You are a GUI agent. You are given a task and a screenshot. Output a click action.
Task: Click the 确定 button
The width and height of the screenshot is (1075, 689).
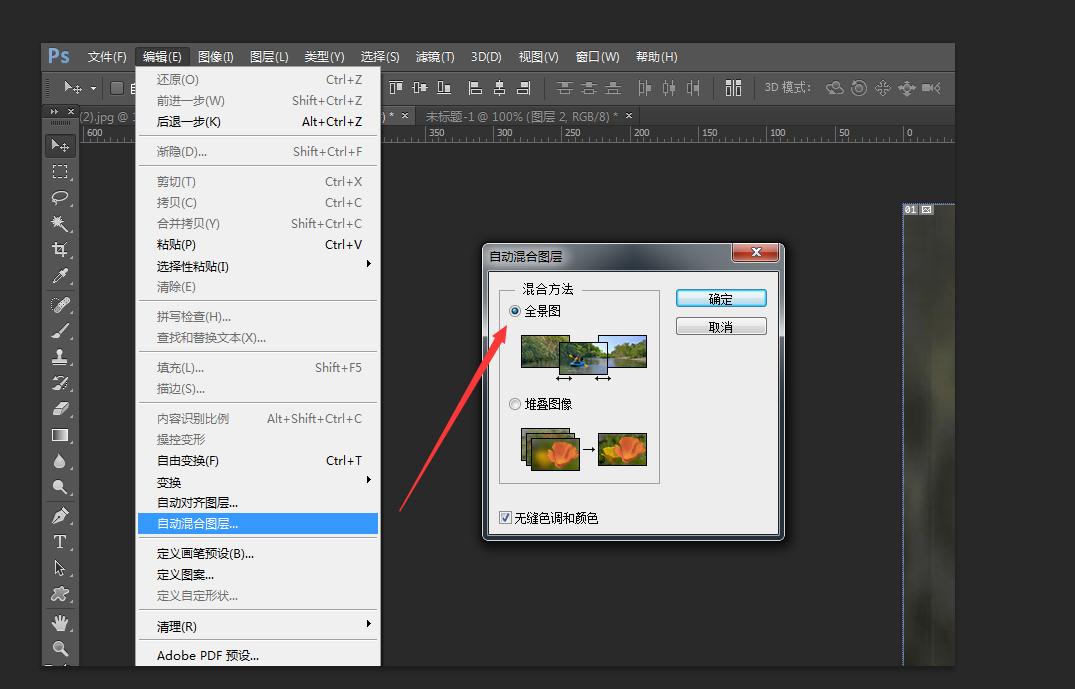[721, 299]
